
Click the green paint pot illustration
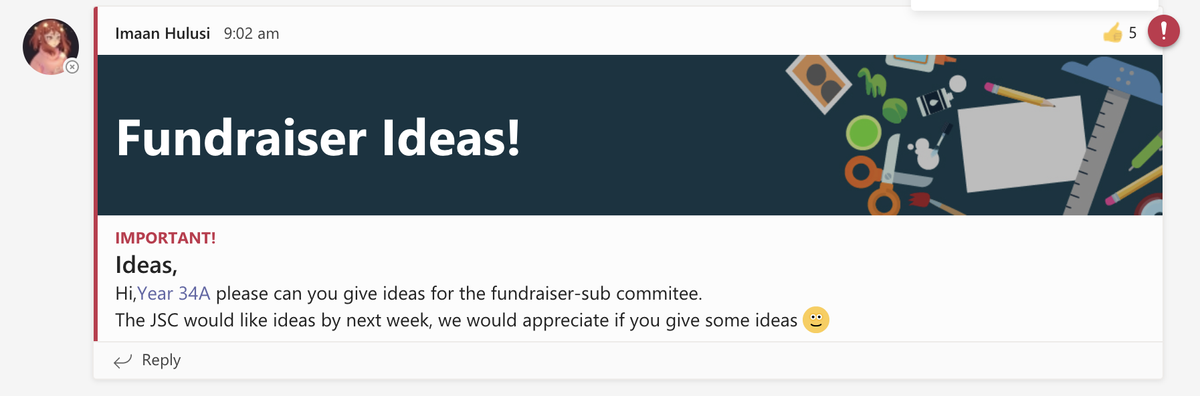coord(861,133)
